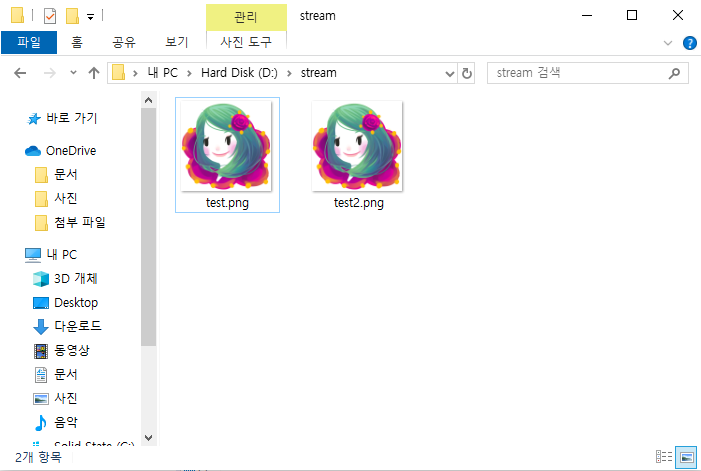The height and width of the screenshot is (471, 701).
Task: Click the folder icon in the address bar
Action: [118, 72]
